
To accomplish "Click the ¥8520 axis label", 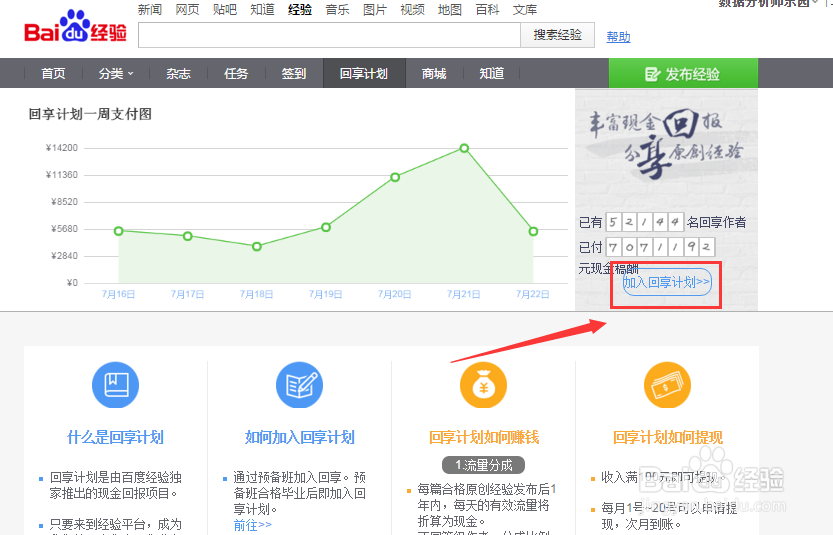I will point(64,202).
